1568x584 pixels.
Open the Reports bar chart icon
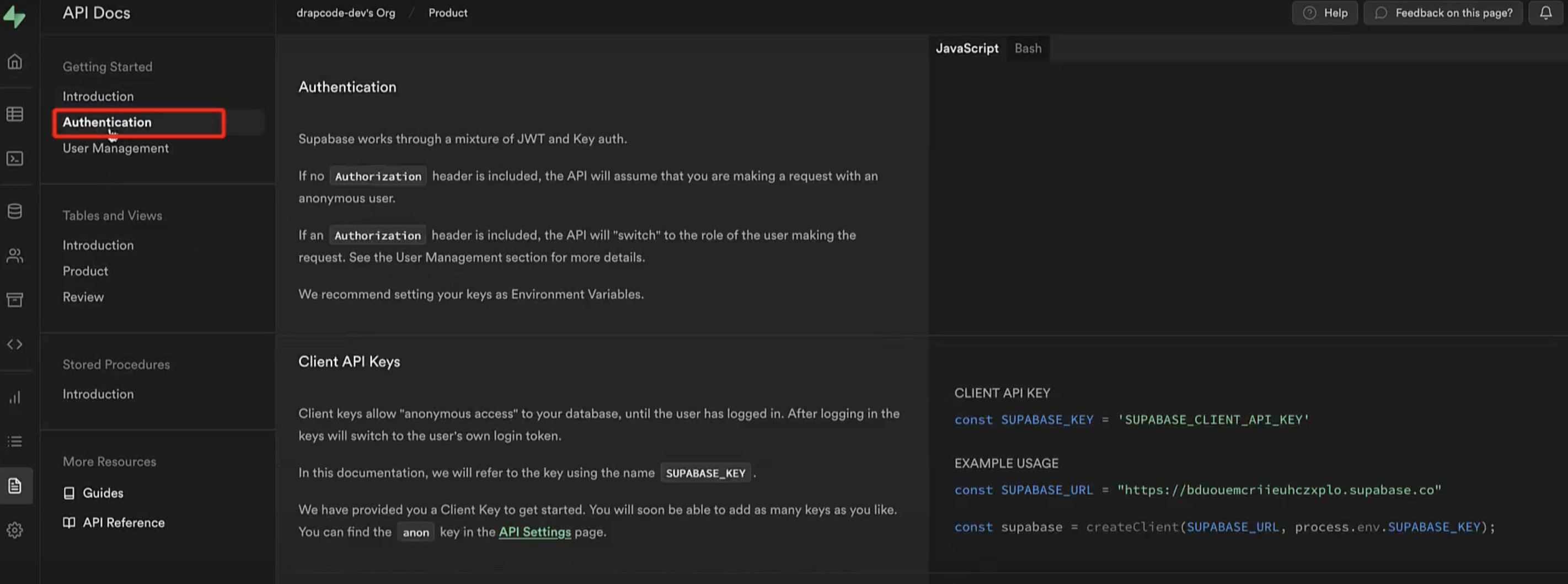[x=14, y=397]
